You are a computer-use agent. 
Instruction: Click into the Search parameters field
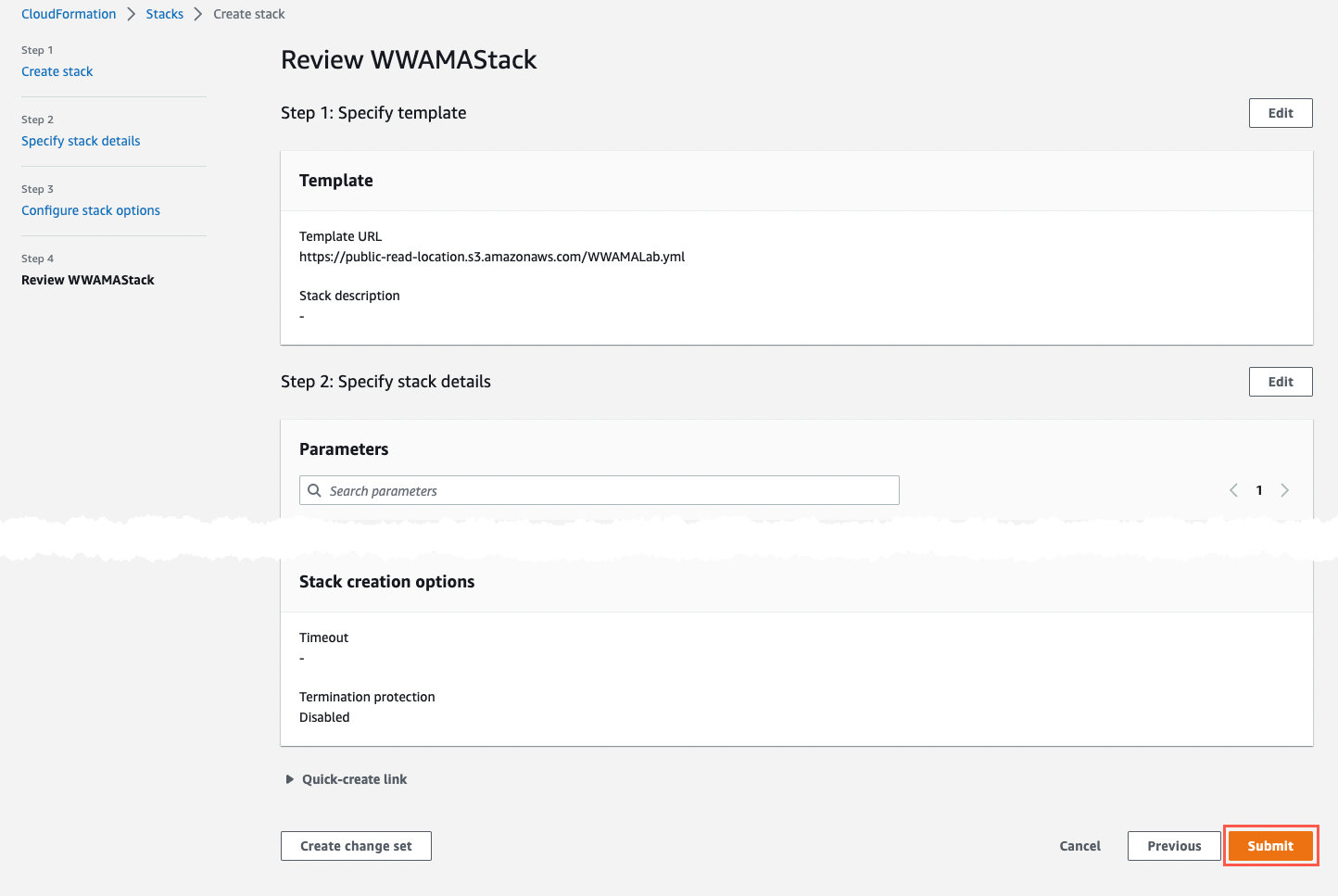pyautogui.click(x=599, y=490)
